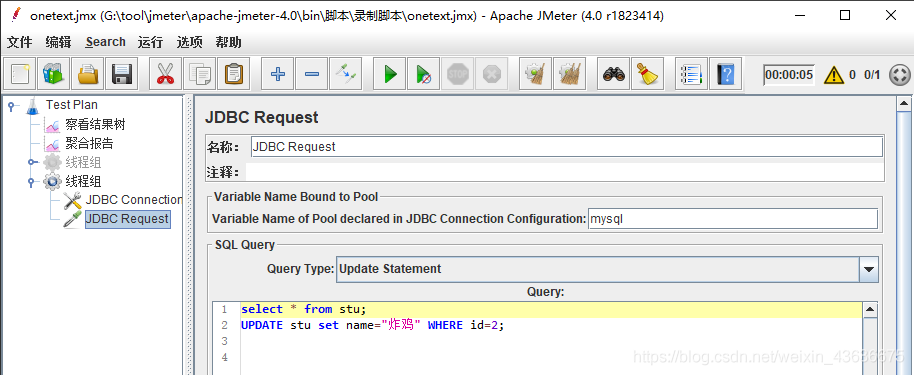914x375 pixels.
Task: Collapse the enabled 线程组 node handle
Action: coord(31,182)
